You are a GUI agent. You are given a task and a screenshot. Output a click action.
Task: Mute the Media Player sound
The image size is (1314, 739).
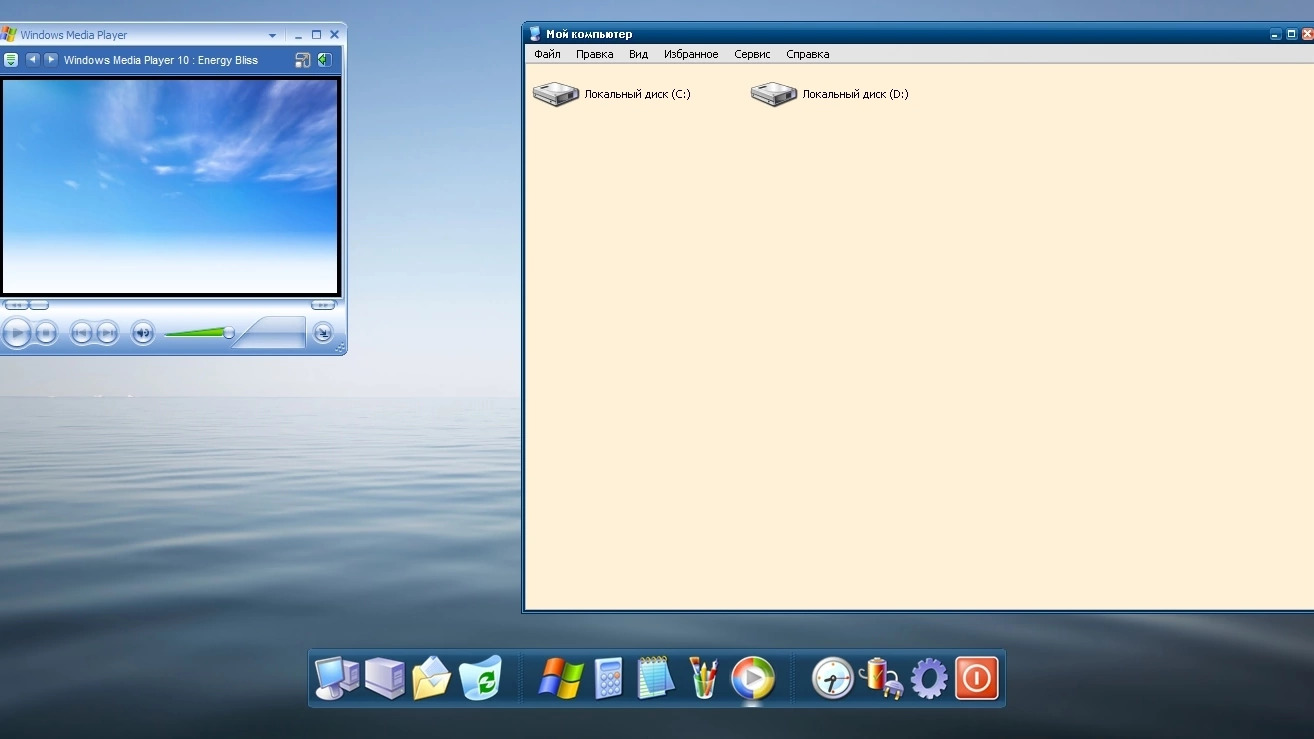tap(143, 333)
